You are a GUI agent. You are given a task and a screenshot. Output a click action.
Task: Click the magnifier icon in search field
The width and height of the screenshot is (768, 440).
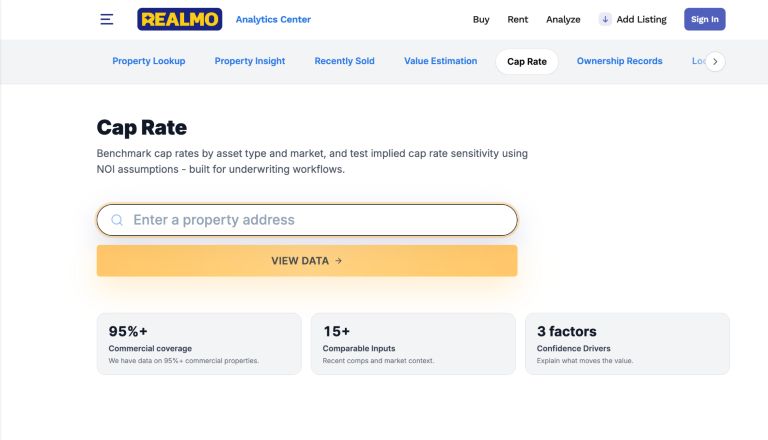(117, 220)
